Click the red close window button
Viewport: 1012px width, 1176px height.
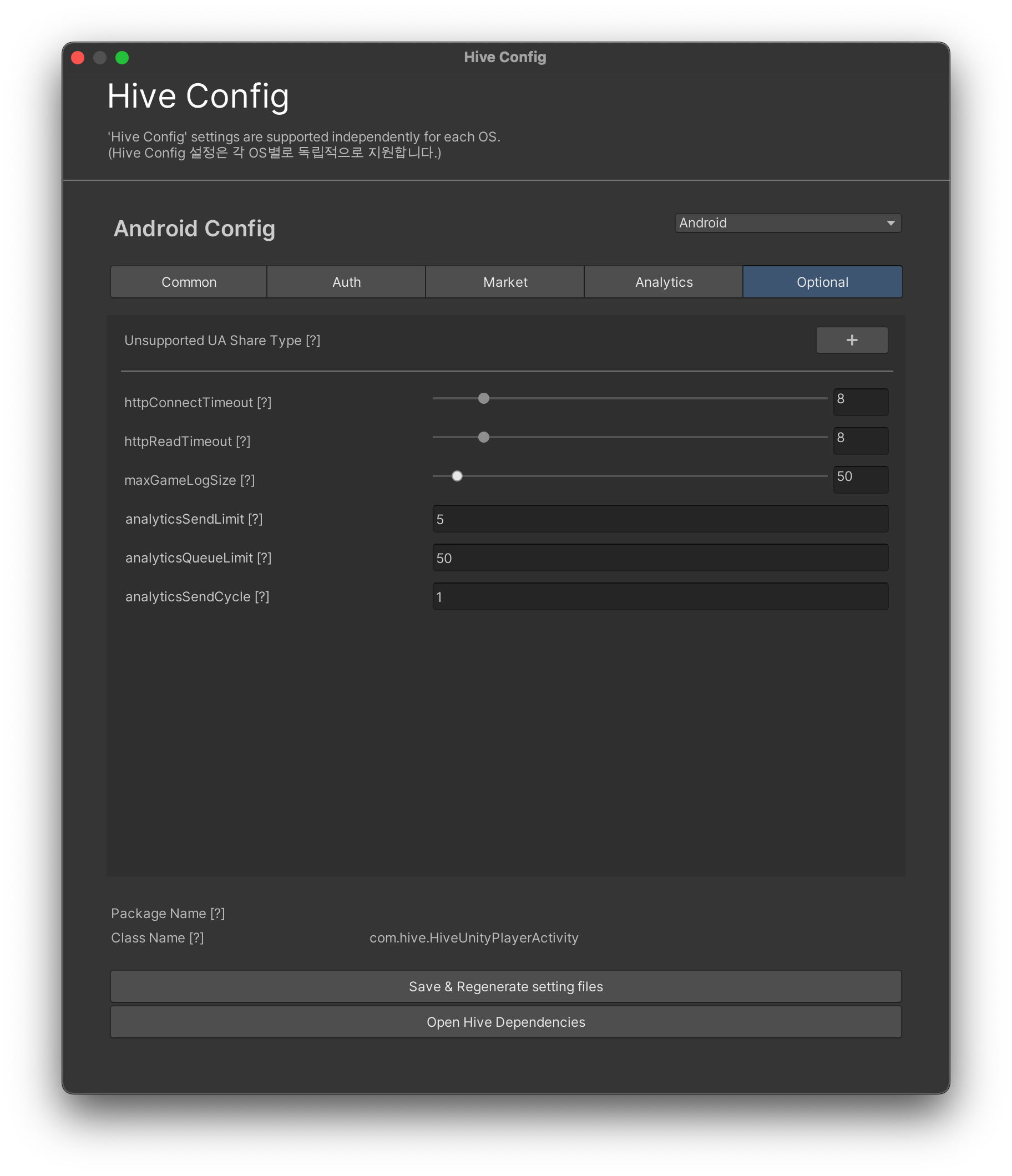78,58
